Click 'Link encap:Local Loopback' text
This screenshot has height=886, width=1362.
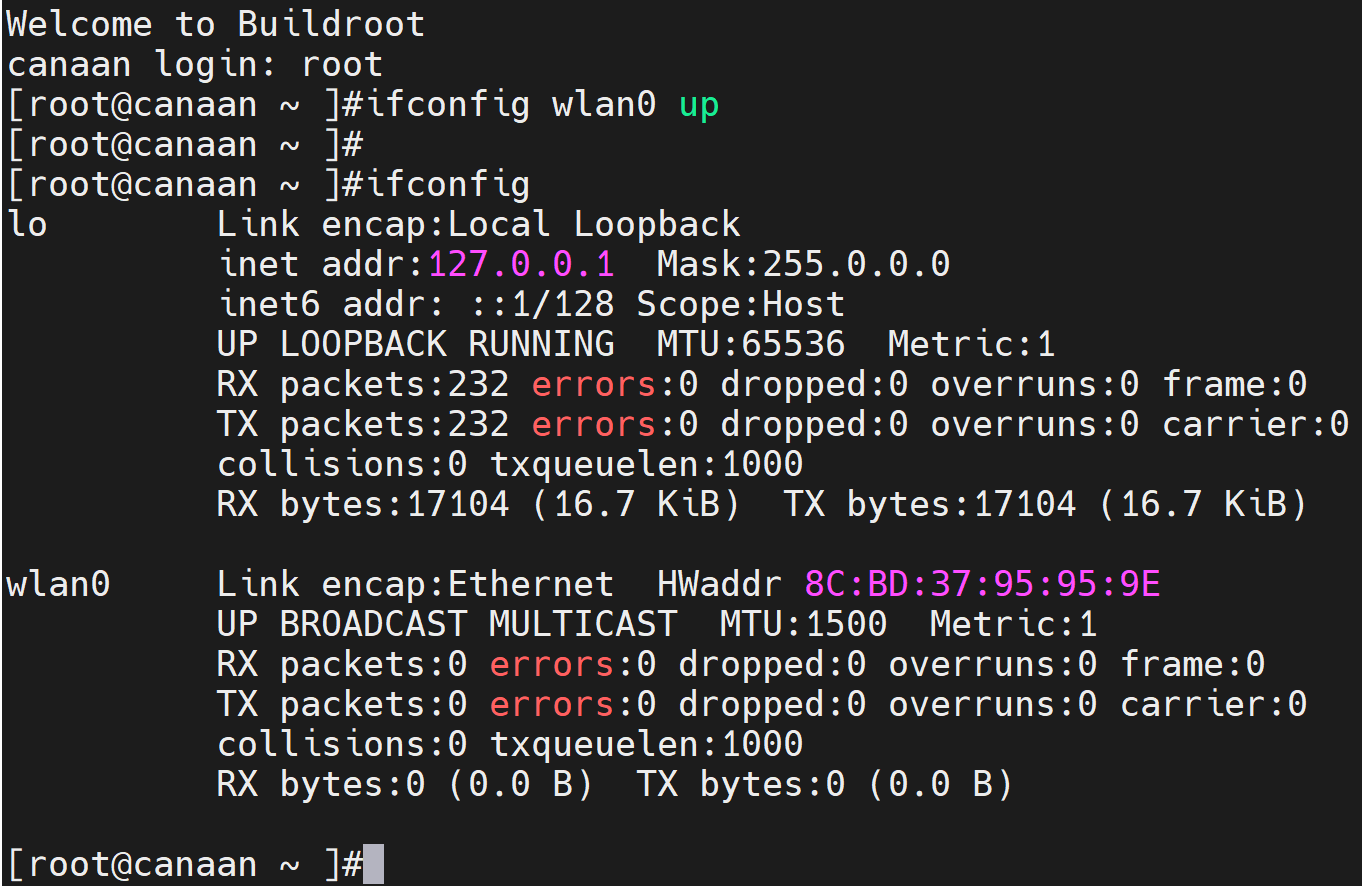pos(479,224)
